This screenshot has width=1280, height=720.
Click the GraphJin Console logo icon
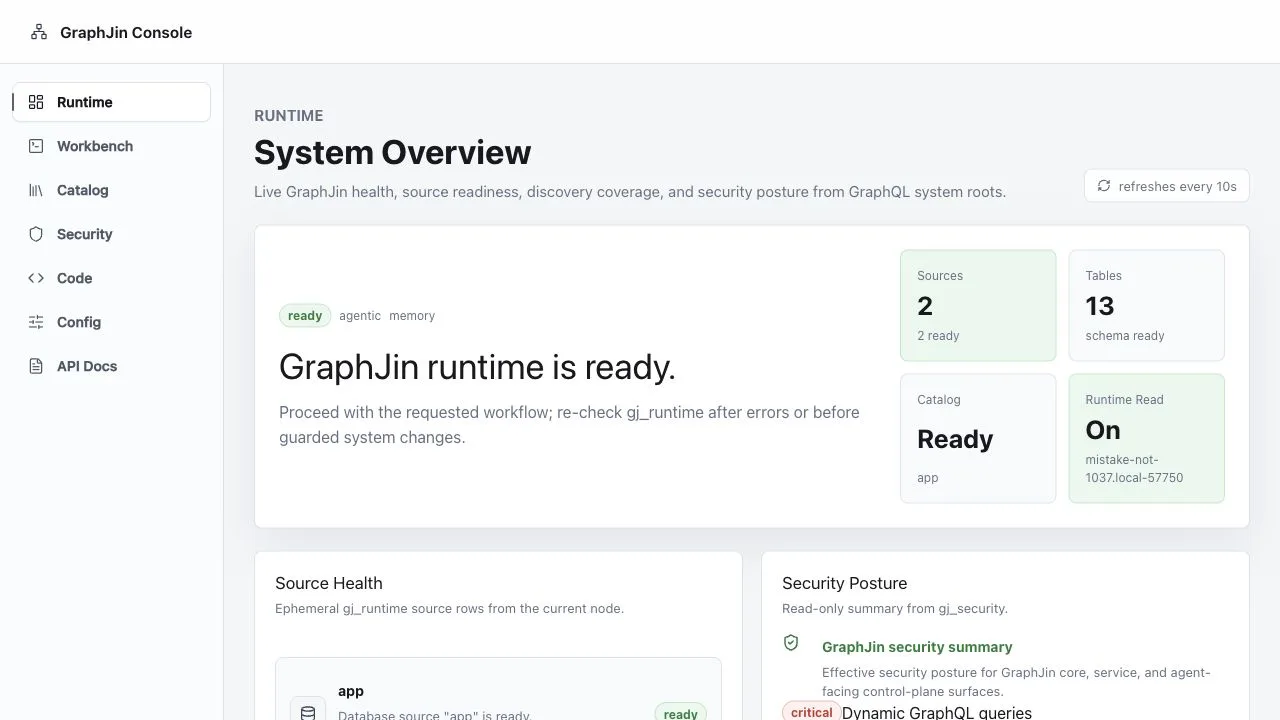39,32
